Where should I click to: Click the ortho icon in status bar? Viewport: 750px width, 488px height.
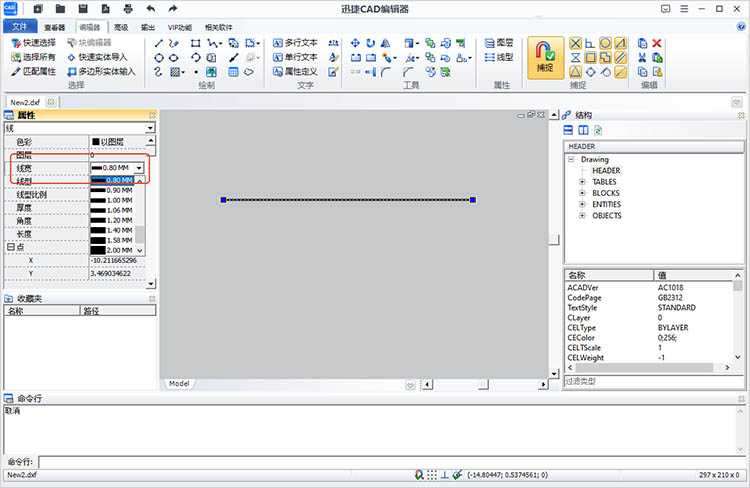tap(444, 475)
